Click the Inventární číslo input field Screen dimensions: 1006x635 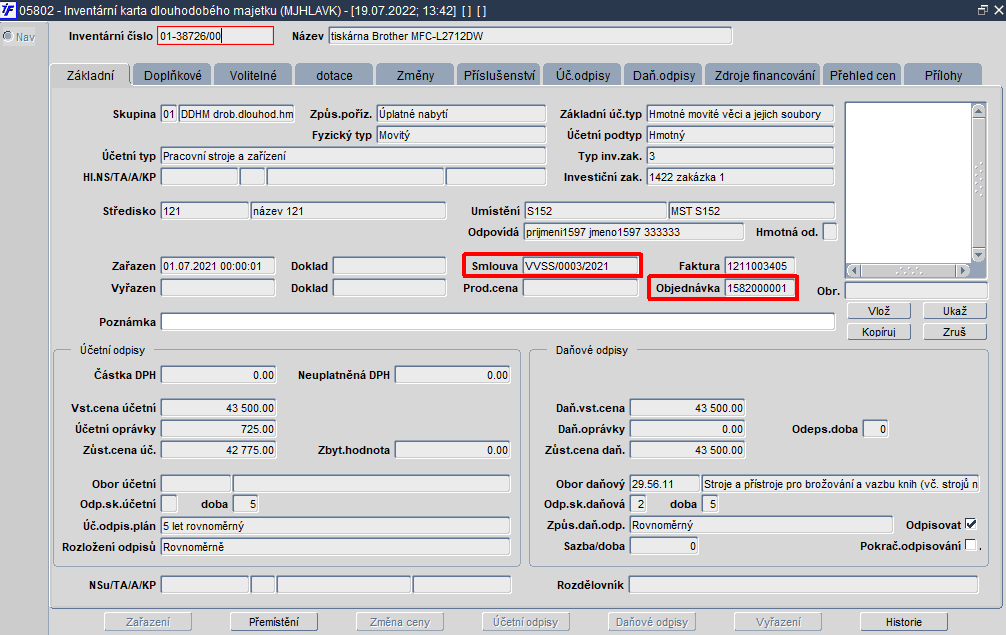(x=216, y=36)
